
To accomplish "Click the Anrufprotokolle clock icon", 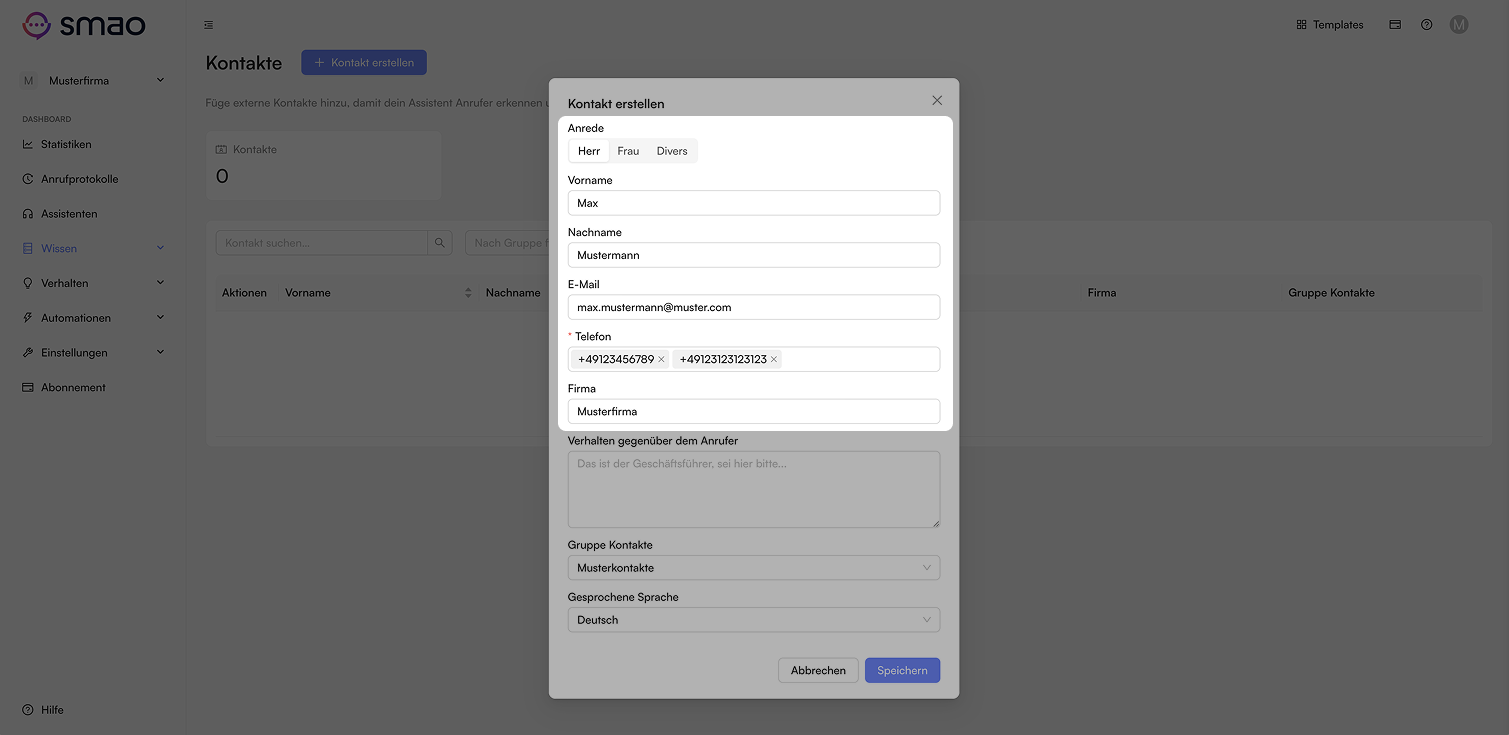I will pos(28,179).
